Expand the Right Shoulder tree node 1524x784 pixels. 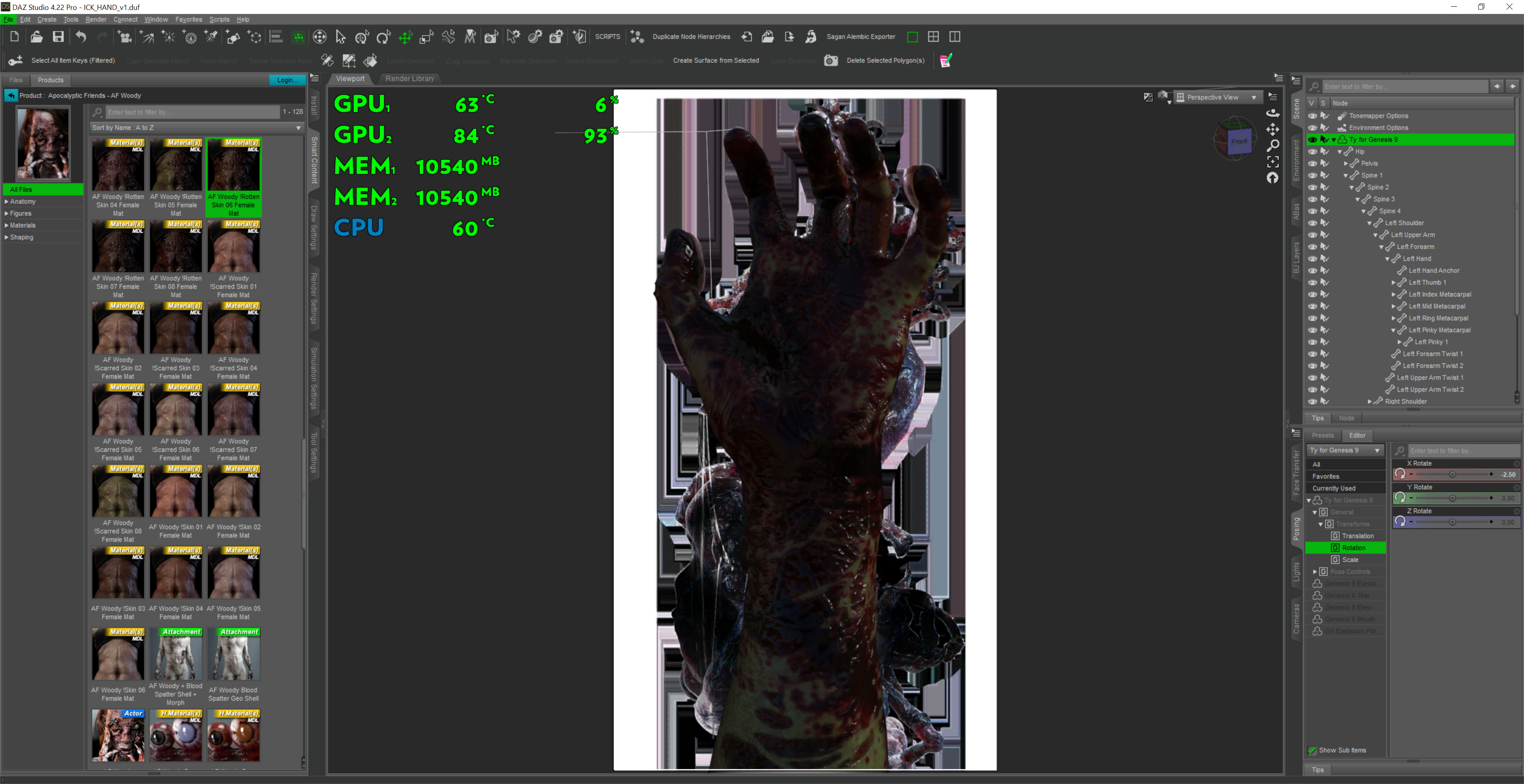click(1370, 402)
